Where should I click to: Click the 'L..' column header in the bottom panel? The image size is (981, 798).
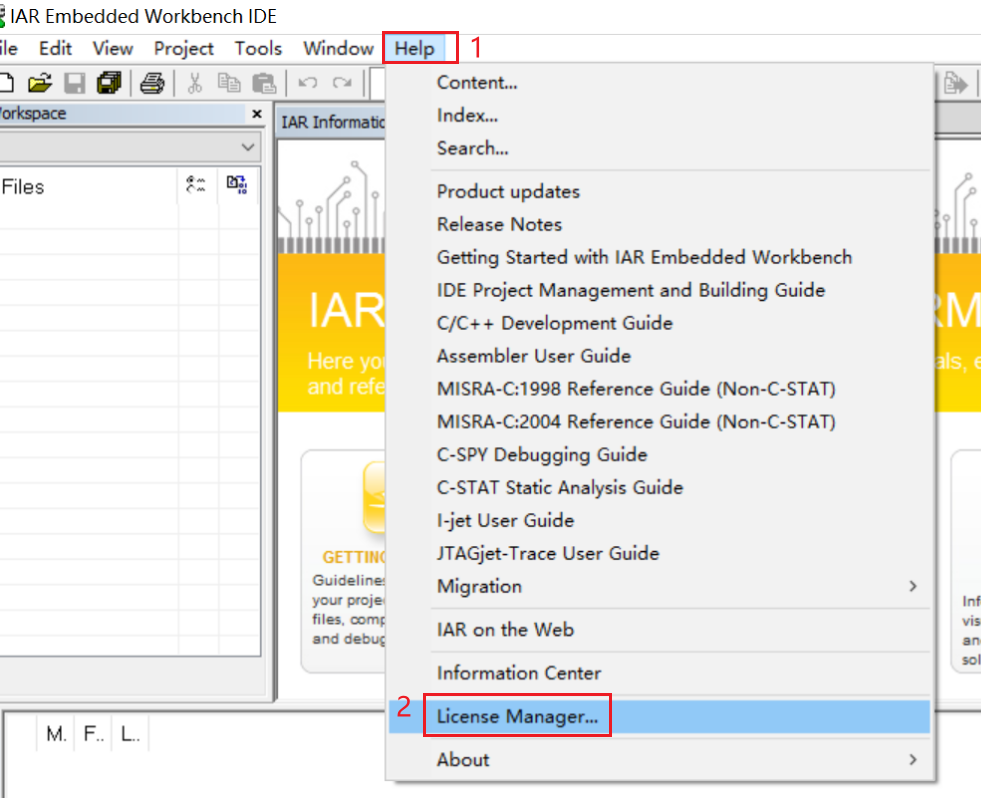(x=130, y=734)
